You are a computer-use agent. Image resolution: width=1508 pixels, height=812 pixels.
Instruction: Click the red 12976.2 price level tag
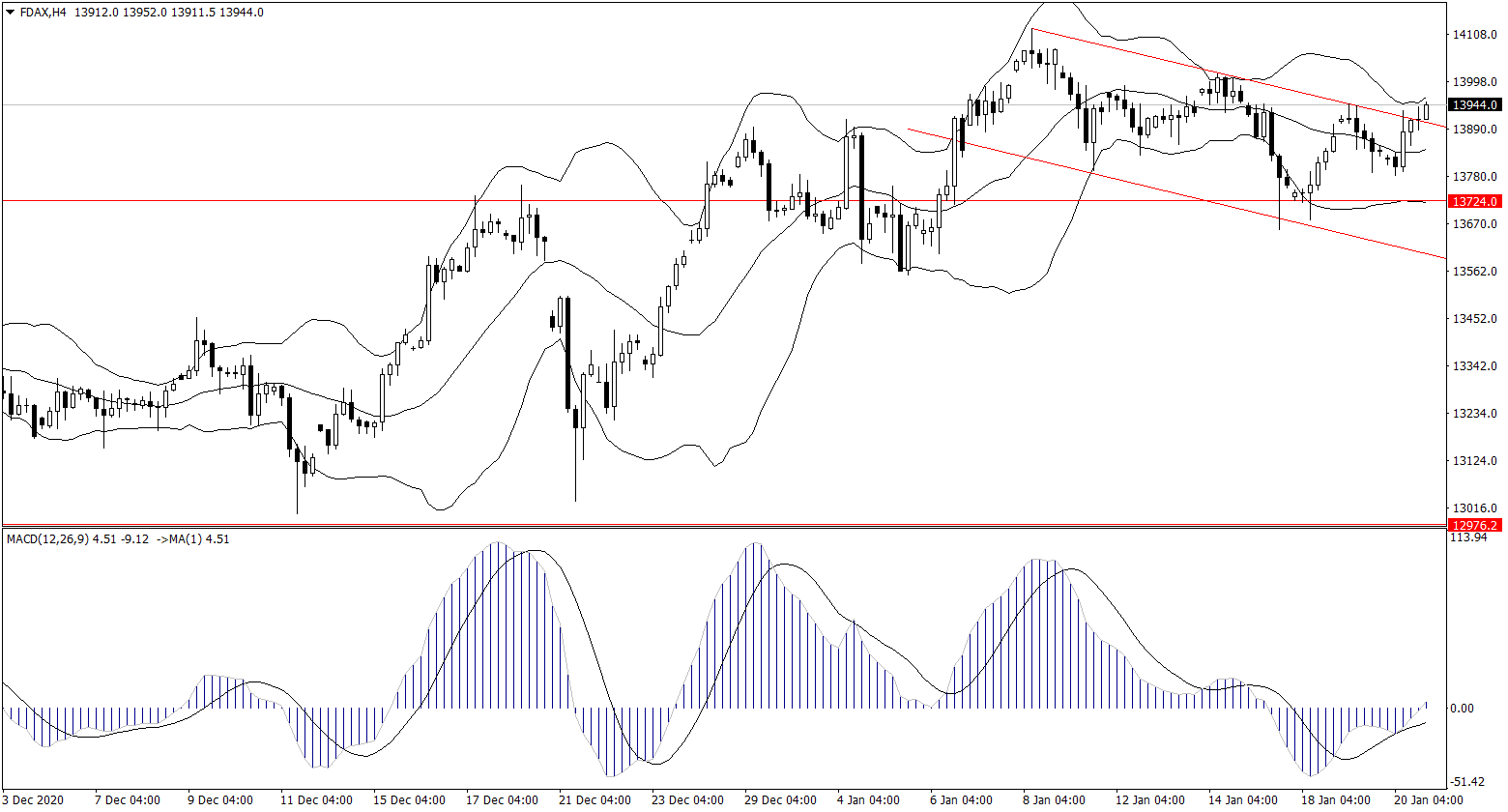(x=1474, y=525)
